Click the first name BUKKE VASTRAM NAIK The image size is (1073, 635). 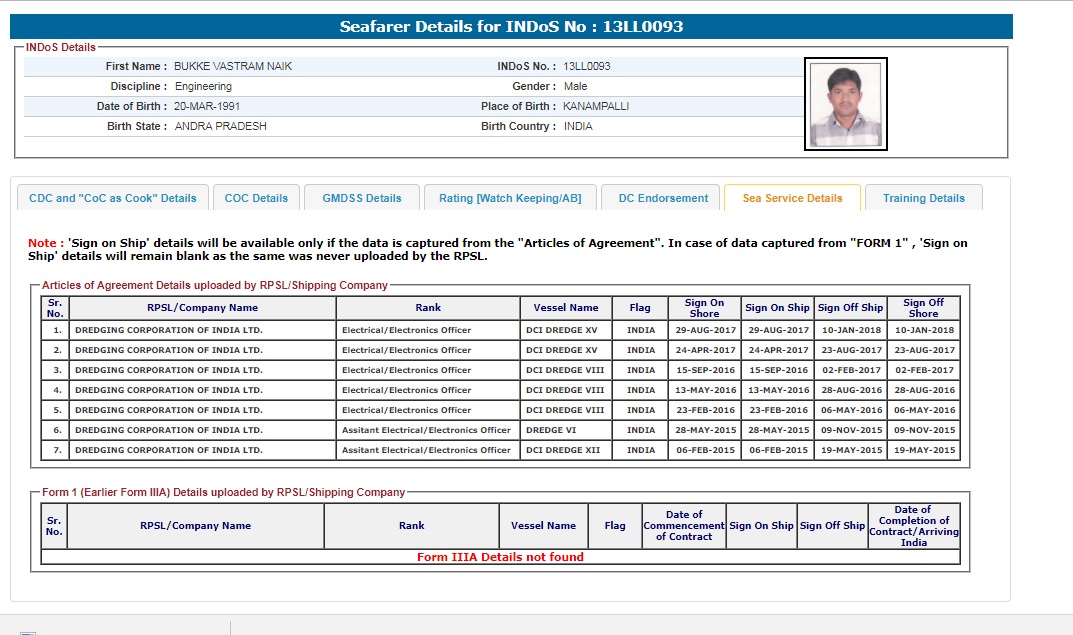point(233,66)
